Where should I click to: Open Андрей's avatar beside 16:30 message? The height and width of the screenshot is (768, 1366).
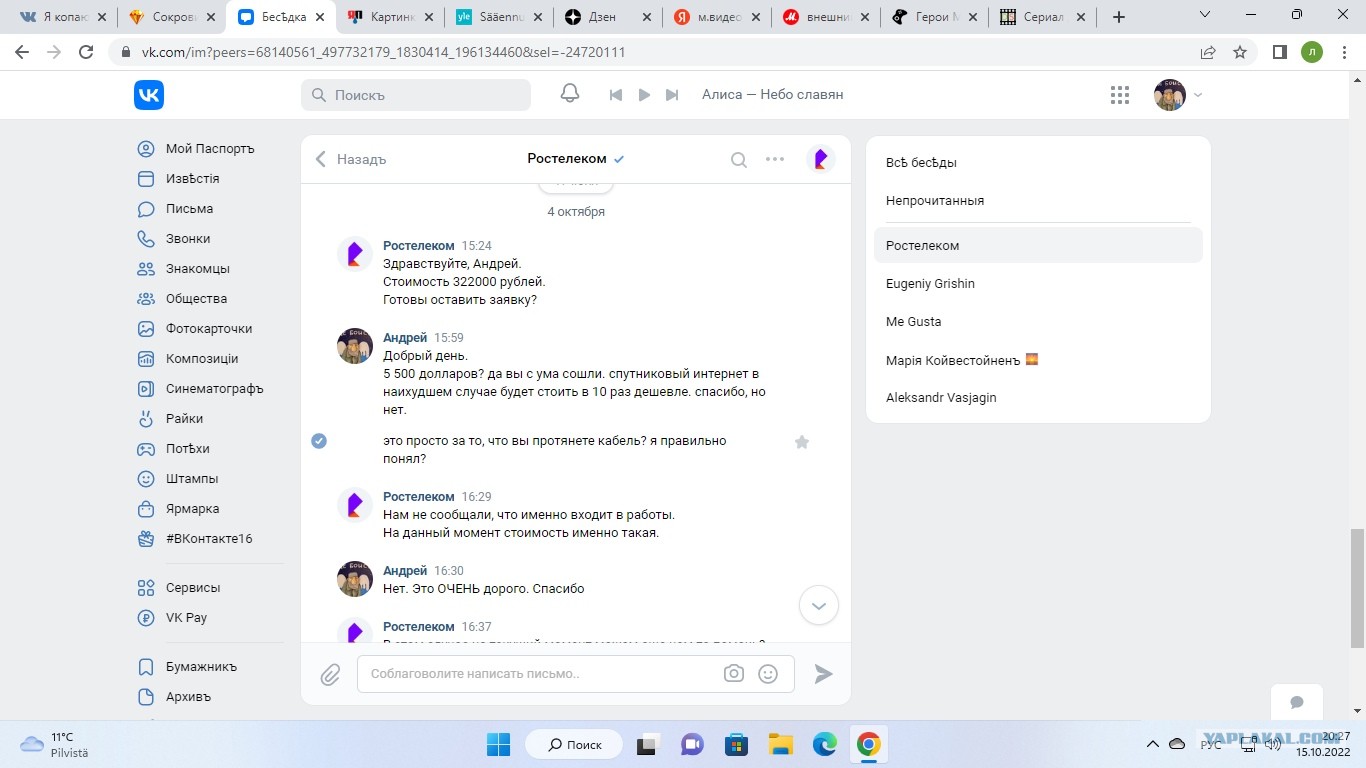pyautogui.click(x=355, y=579)
